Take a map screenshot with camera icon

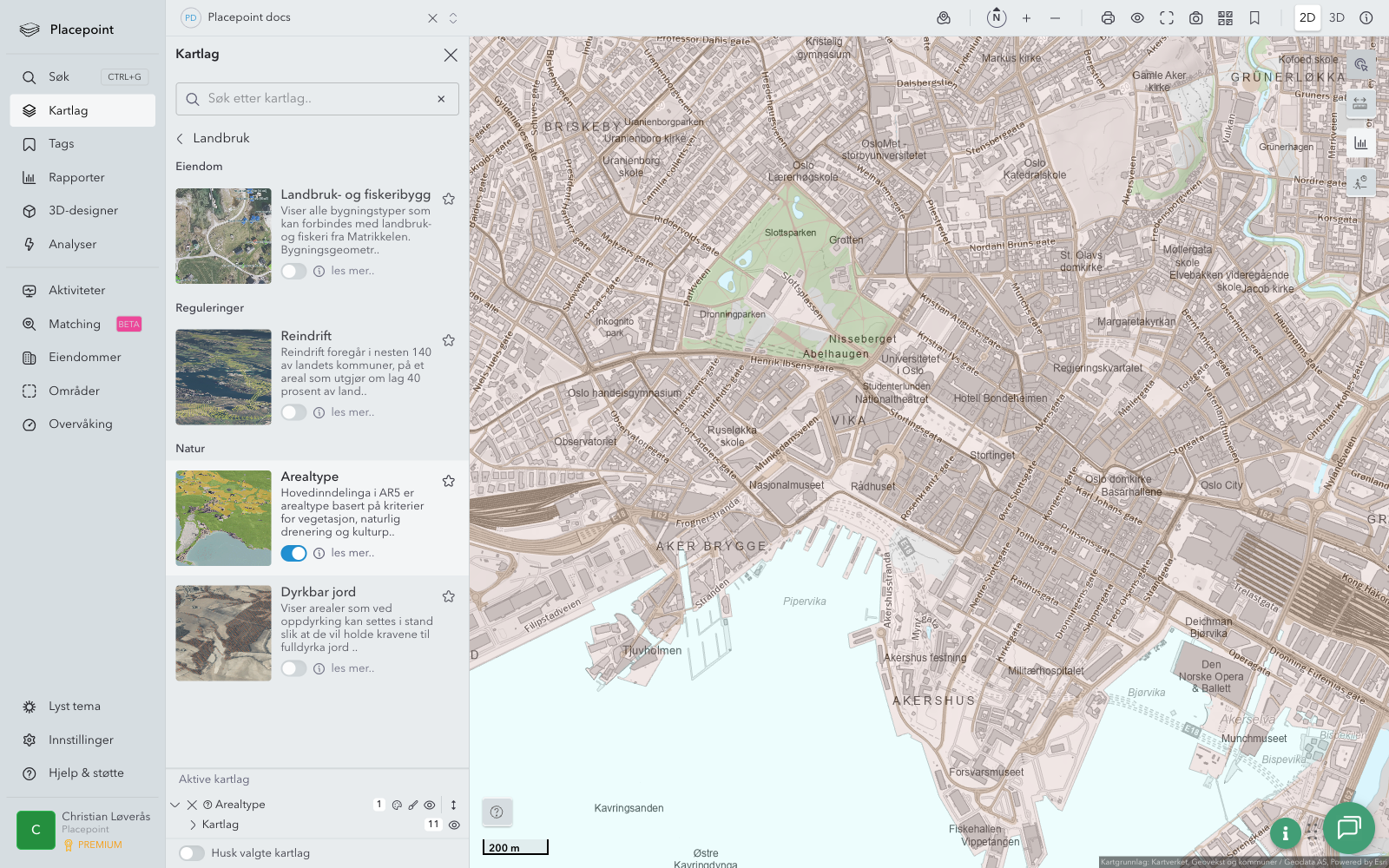click(1195, 17)
